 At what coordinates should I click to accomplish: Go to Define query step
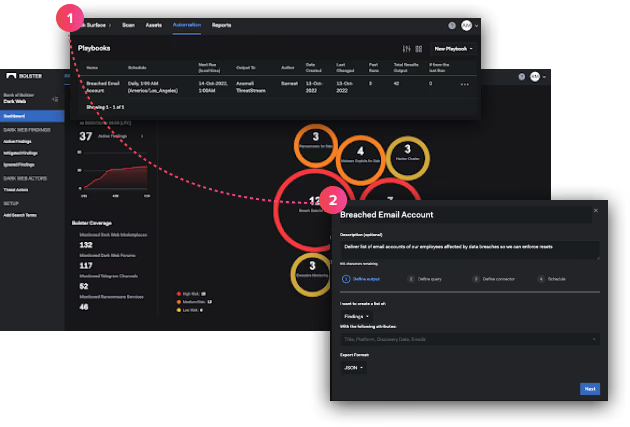424,279
